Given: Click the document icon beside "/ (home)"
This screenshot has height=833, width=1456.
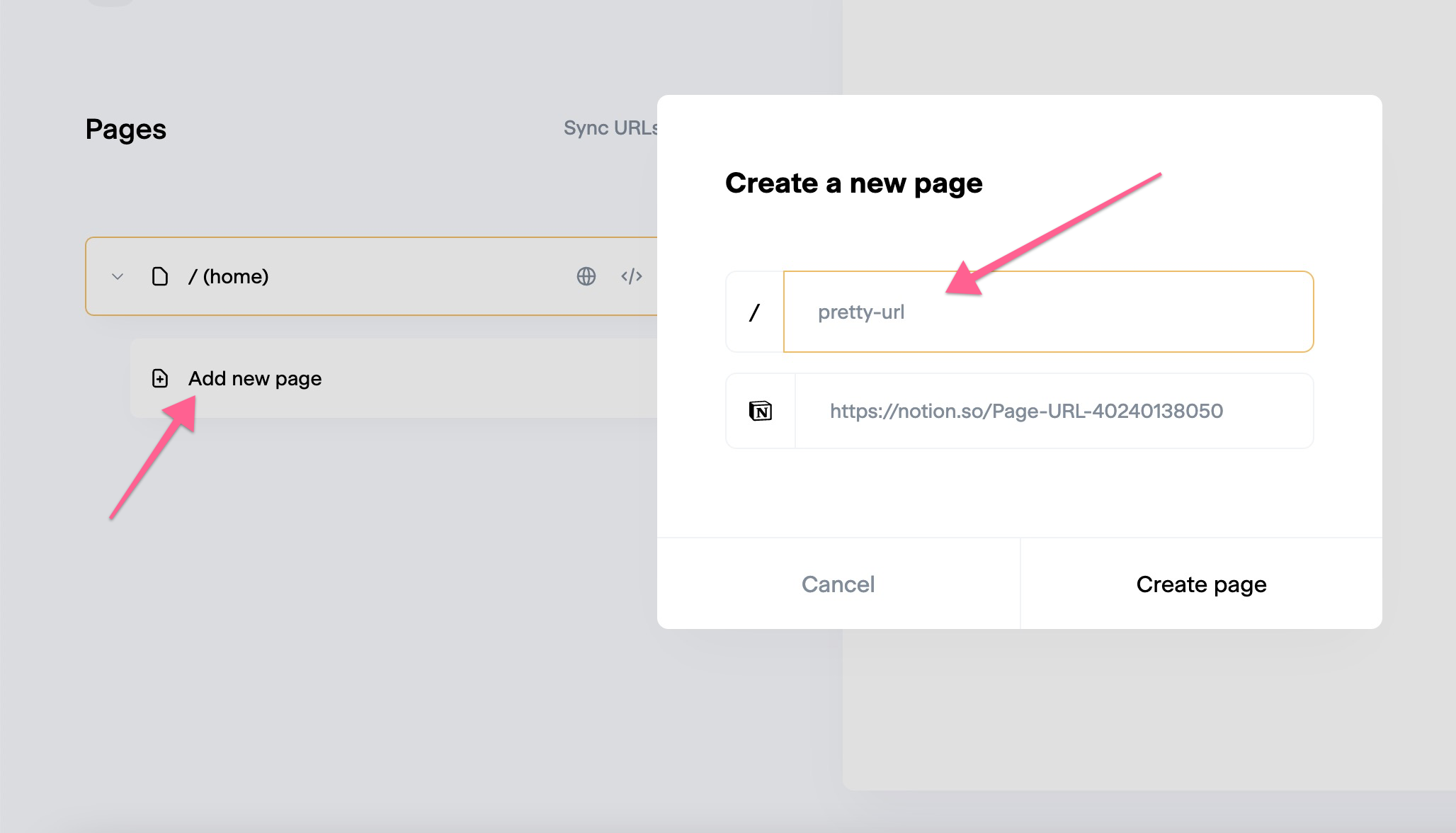Looking at the screenshot, I should coord(159,276).
